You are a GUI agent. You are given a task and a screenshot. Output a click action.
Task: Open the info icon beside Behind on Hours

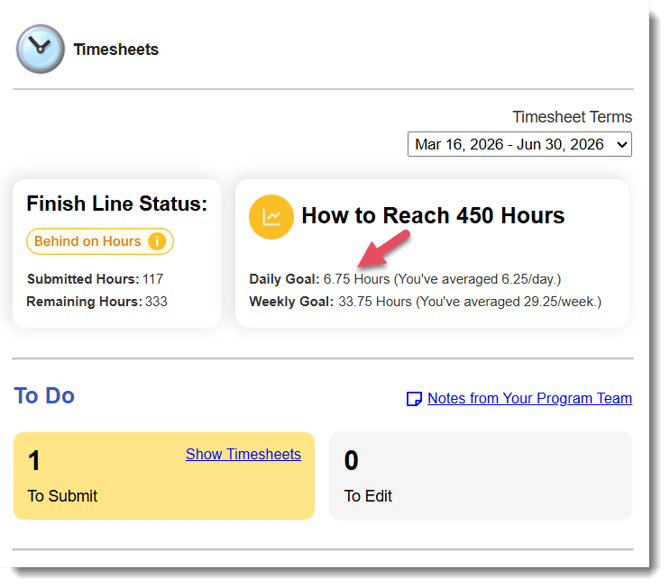tap(157, 241)
